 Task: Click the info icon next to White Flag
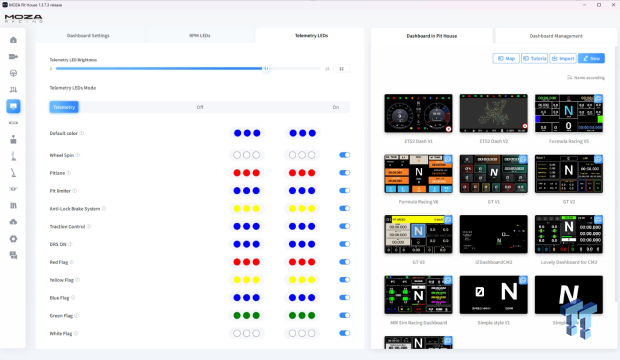[x=76, y=333]
